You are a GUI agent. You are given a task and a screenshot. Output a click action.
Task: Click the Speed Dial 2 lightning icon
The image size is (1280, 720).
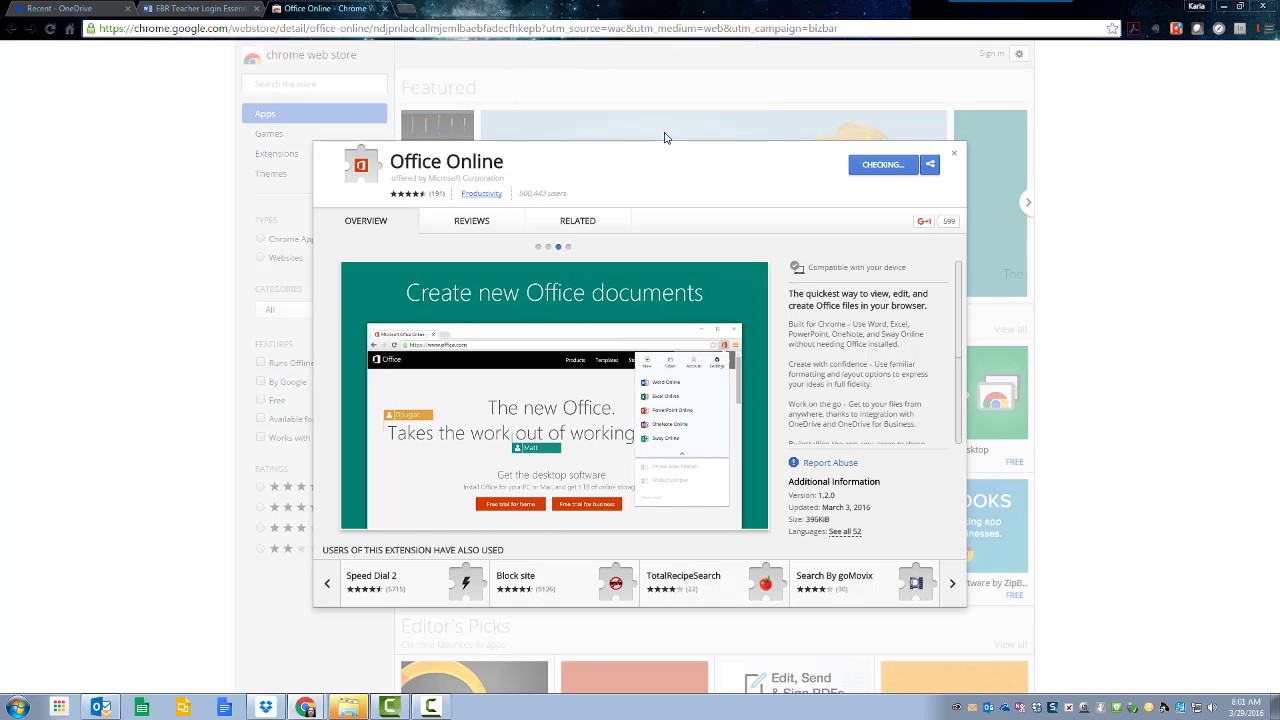coord(466,583)
